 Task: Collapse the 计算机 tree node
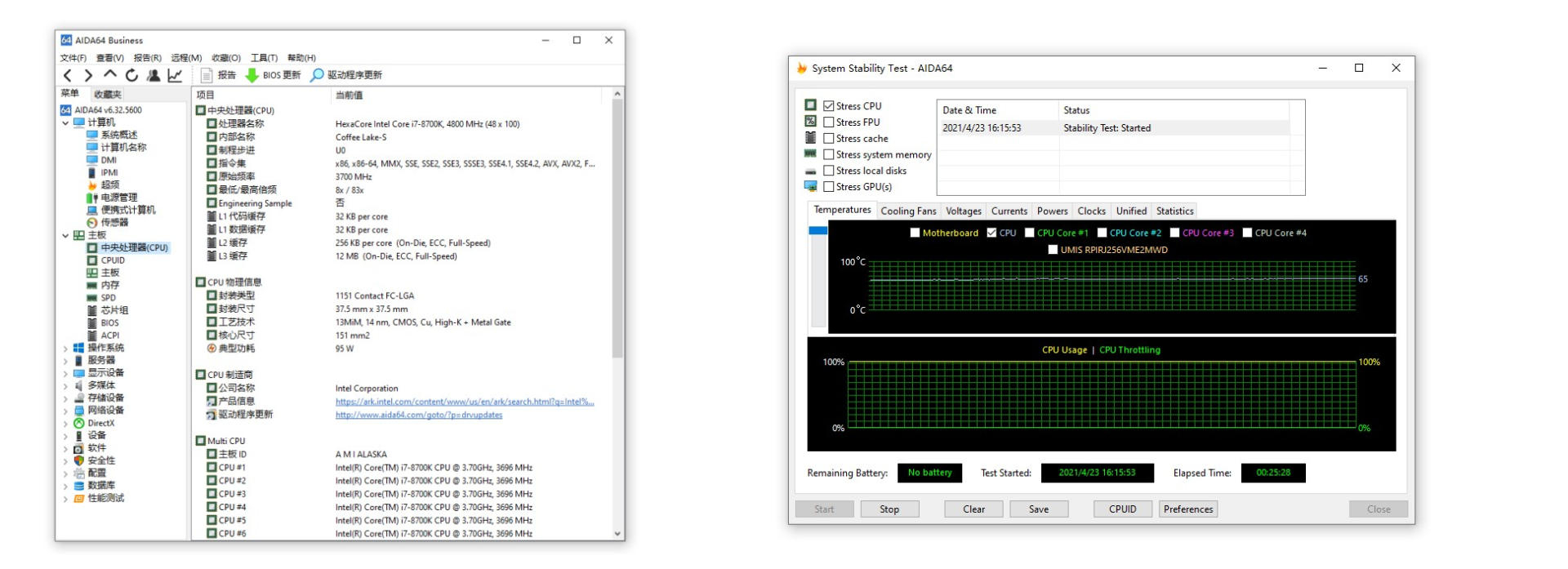[65, 123]
